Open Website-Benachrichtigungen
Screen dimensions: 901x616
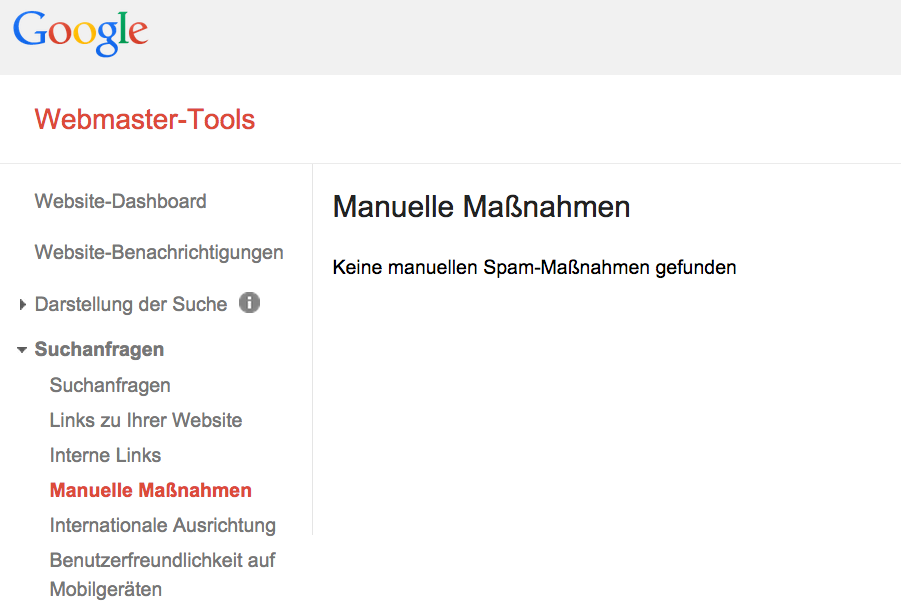[x=159, y=253]
